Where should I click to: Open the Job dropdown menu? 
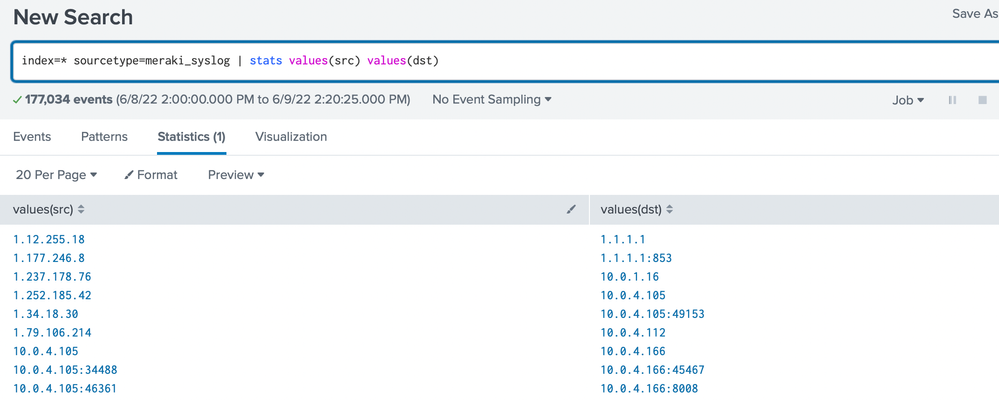click(x=908, y=100)
